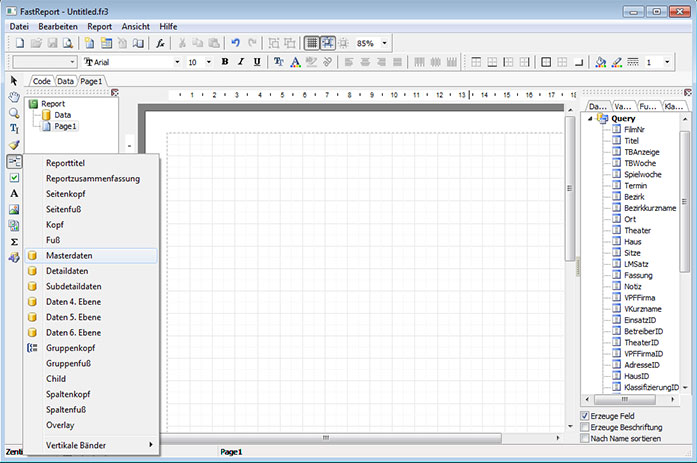
Task: Click the Sigma system text tool
Action: (x=14, y=241)
